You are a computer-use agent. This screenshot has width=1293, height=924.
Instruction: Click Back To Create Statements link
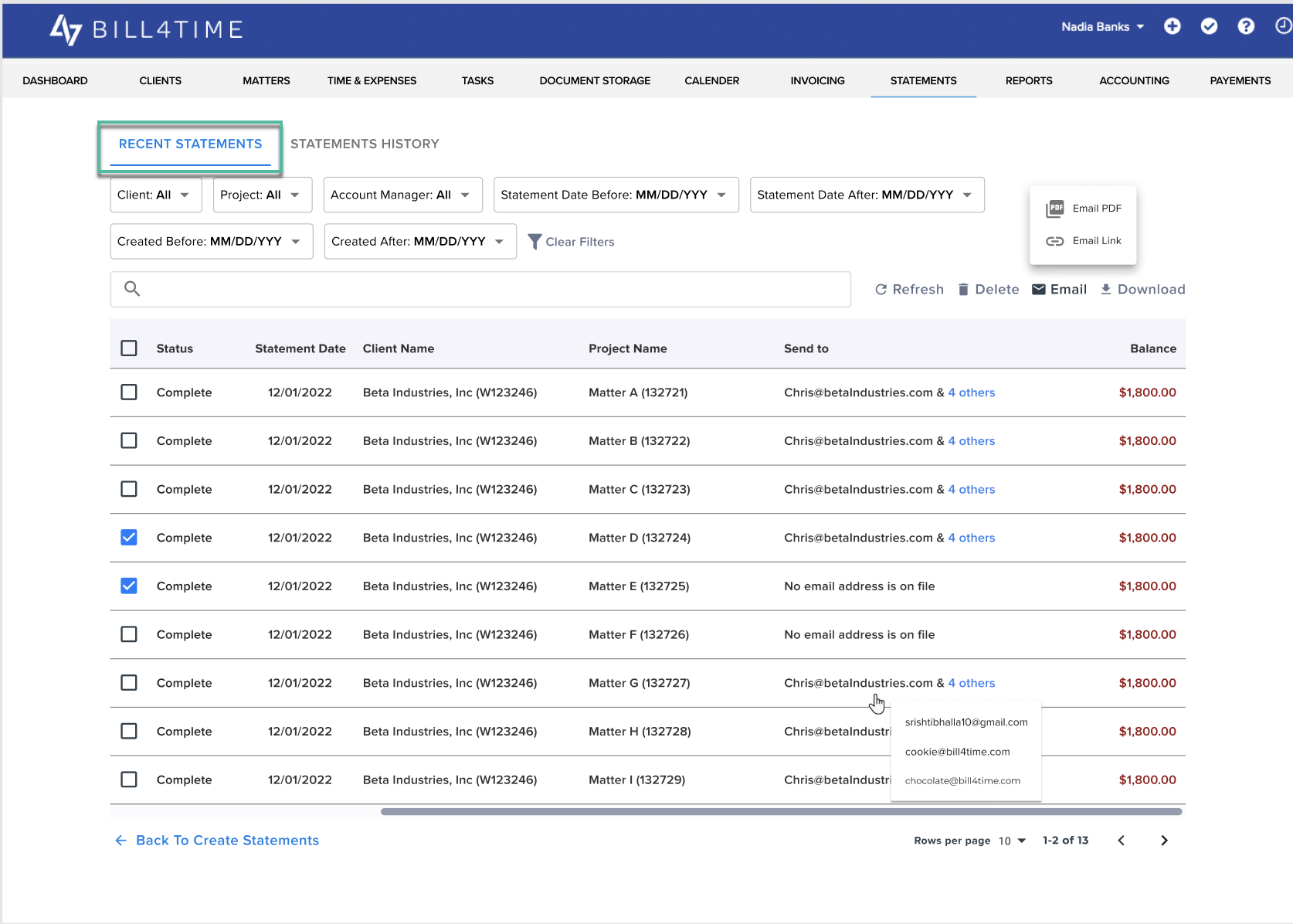click(x=217, y=841)
